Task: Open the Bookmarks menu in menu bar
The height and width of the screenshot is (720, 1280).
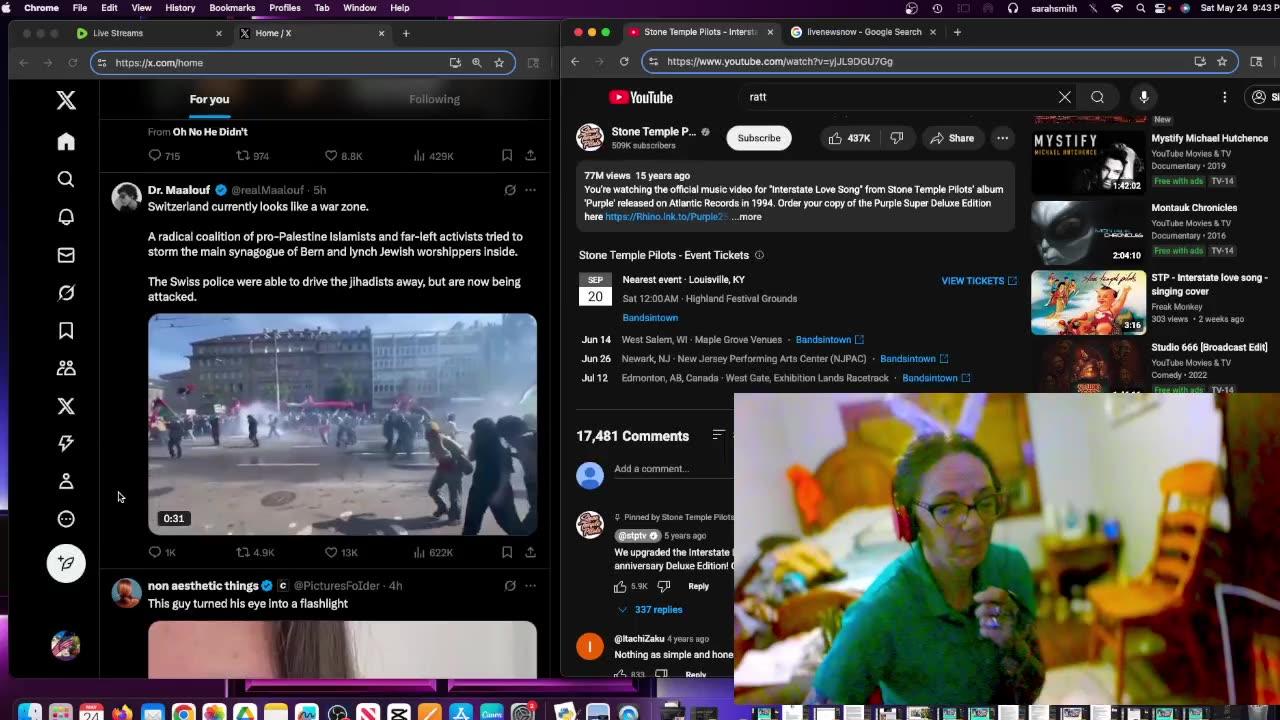Action: 232,8
